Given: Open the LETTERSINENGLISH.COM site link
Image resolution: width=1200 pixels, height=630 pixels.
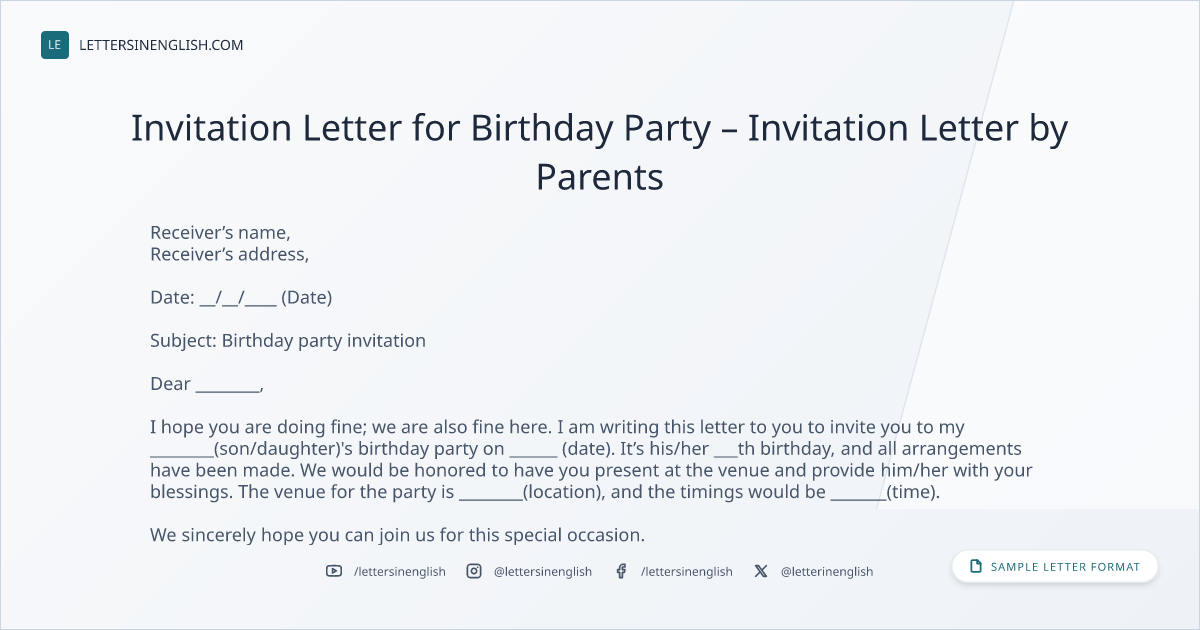Looking at the screenshot, I should [161, 45].
